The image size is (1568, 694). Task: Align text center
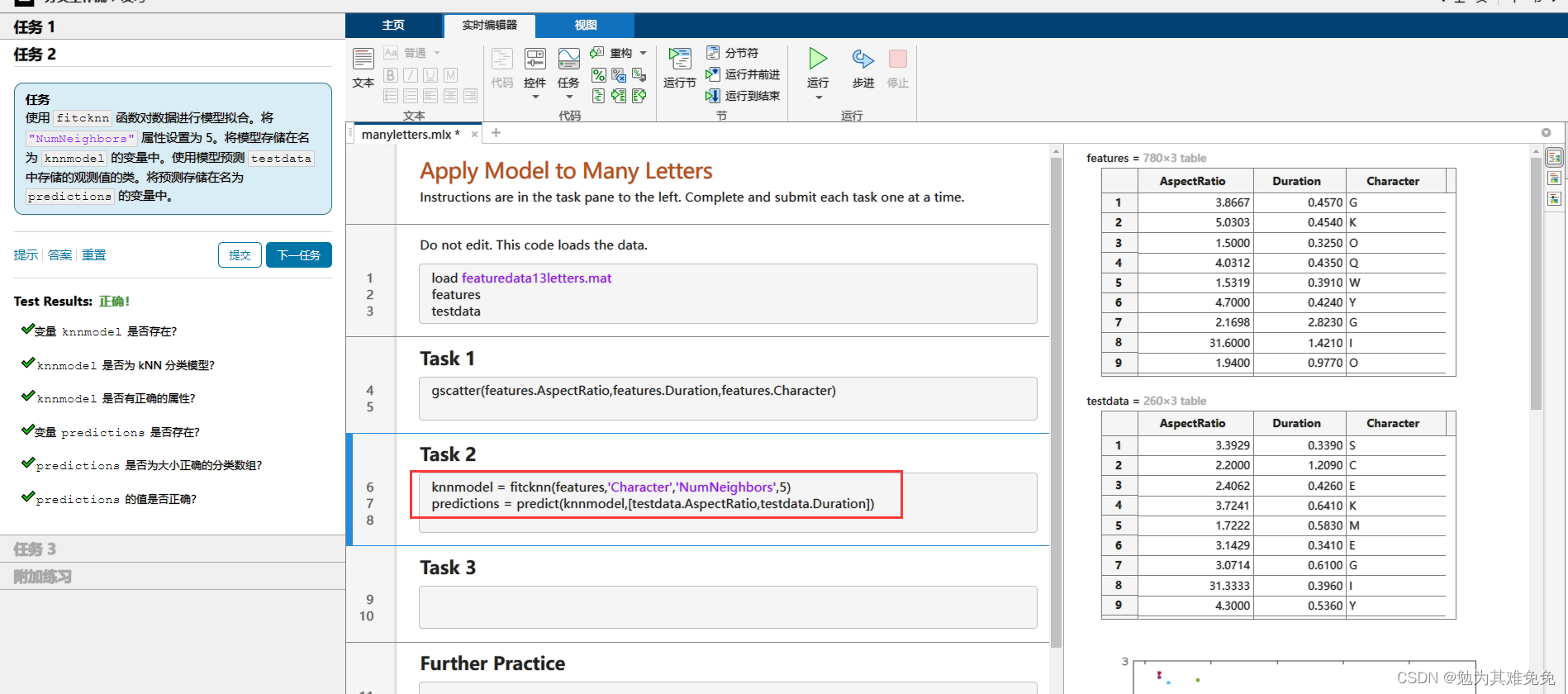point(450,96)
